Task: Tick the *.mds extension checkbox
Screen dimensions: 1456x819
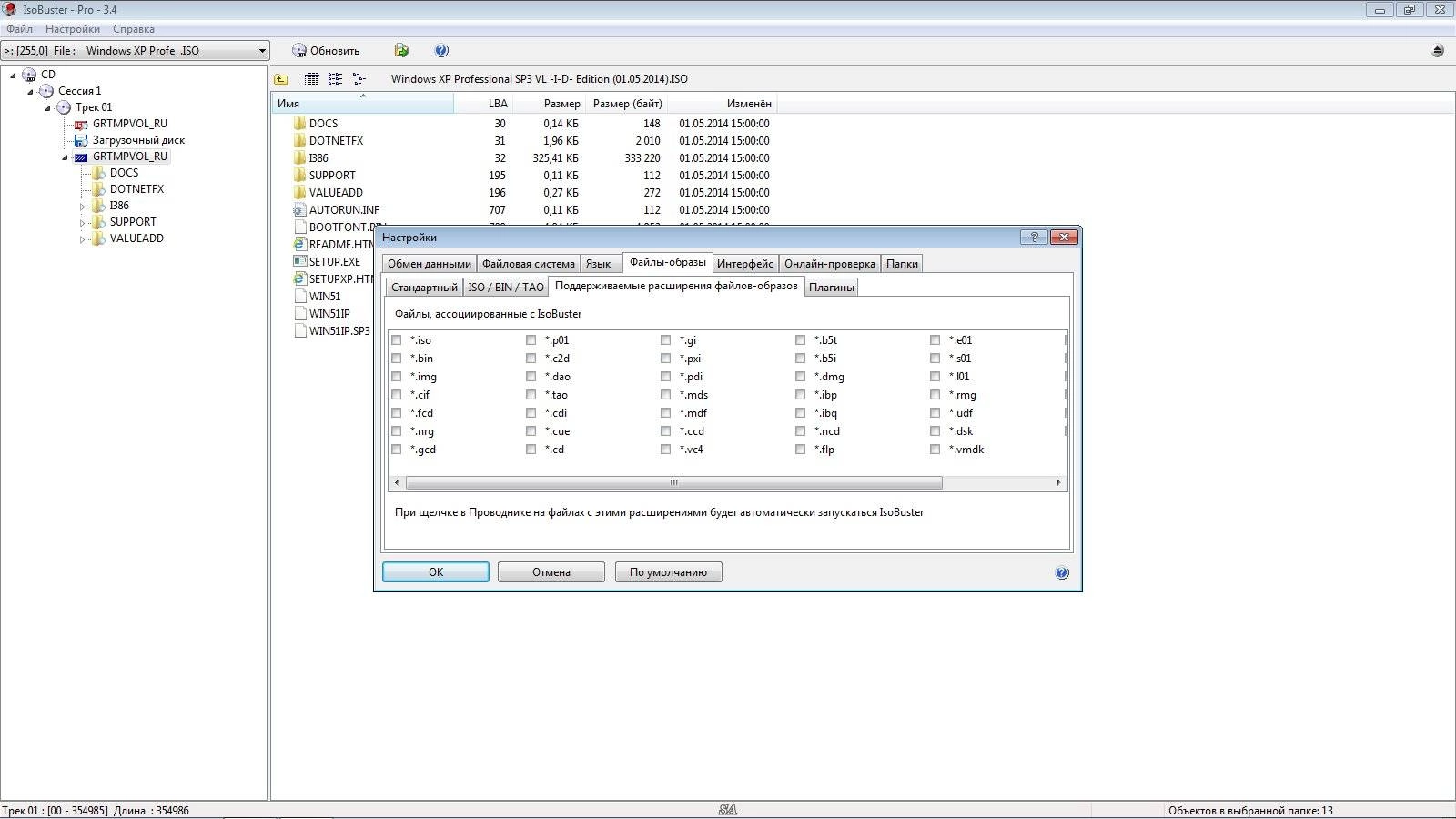Action: [665, 395]
